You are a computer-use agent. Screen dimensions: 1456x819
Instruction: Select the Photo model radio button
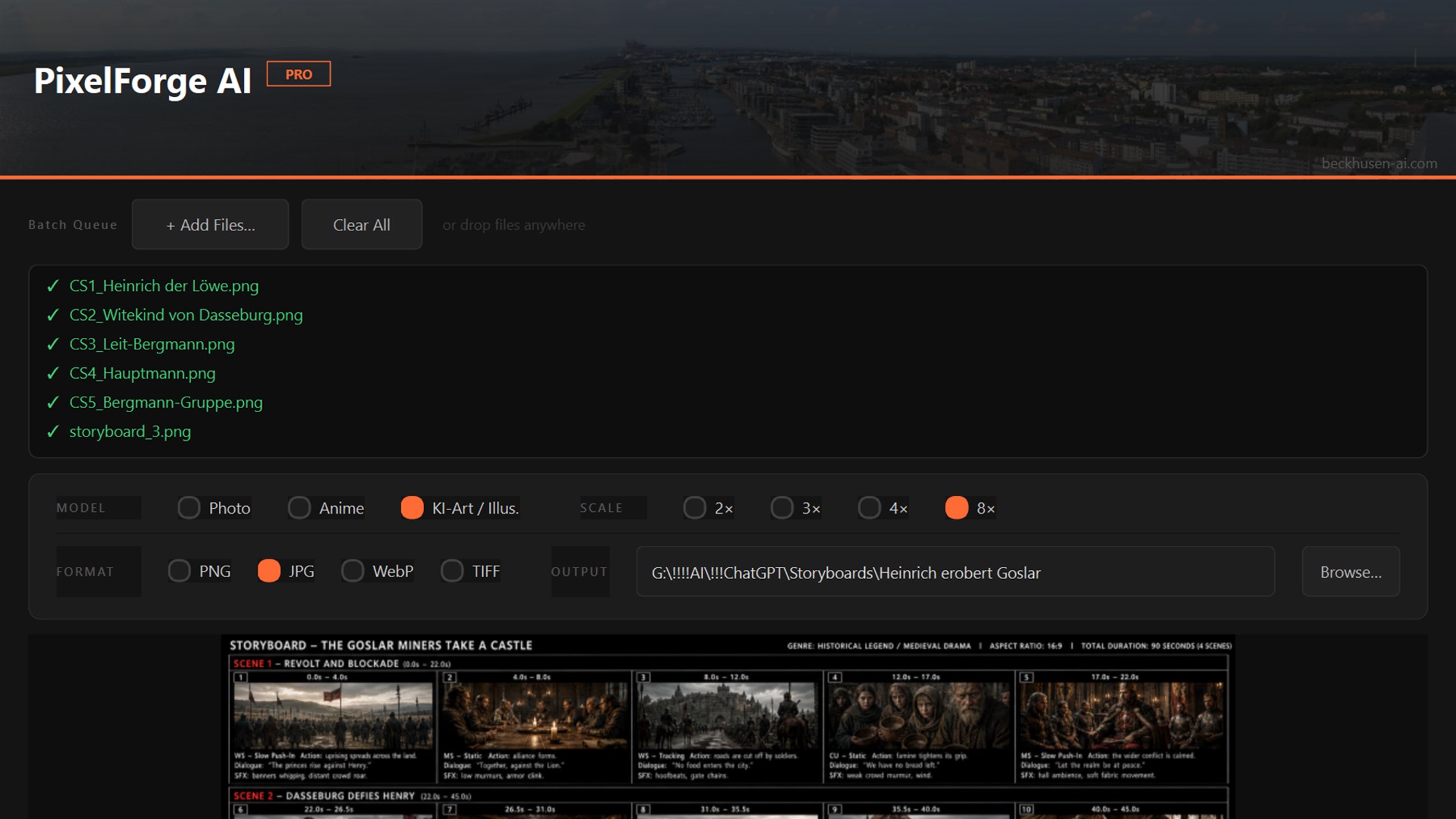(188, 508)
